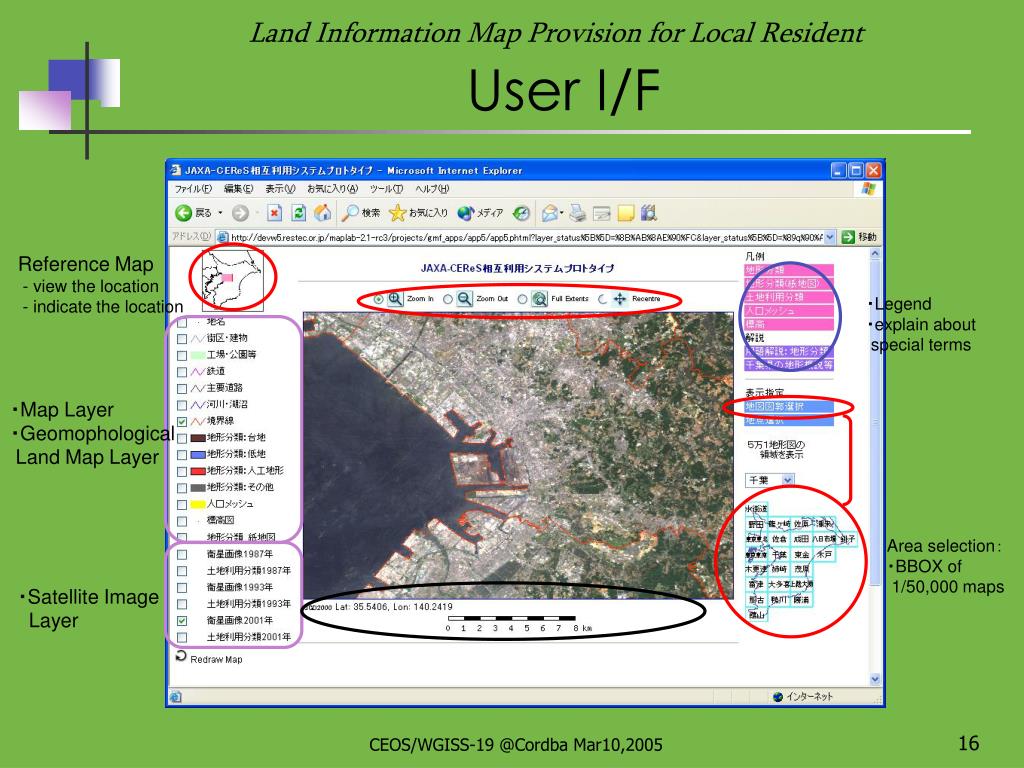Open the ファイル(F) menu

coord(193,189)
